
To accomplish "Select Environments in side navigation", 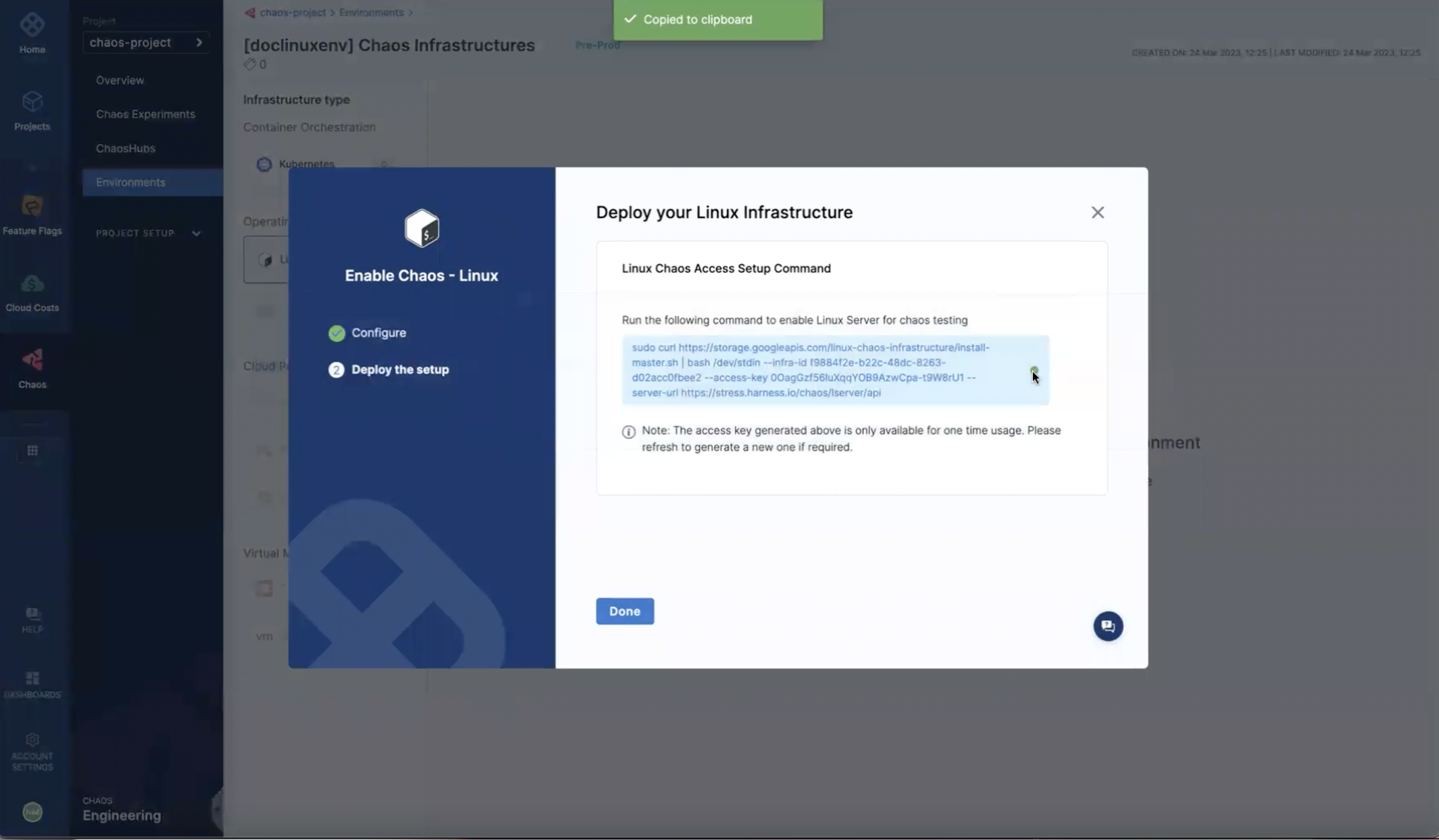I will coord(130,183).
